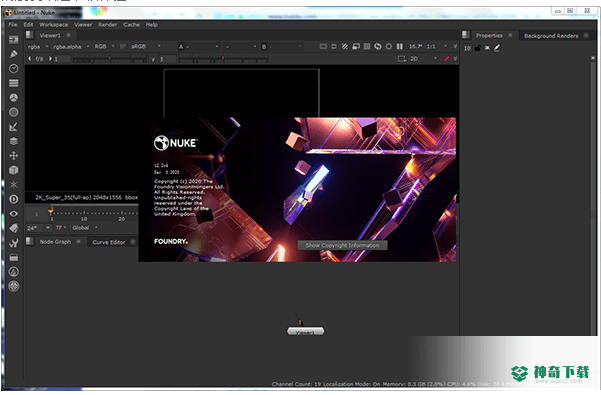601x395 pixels.
Task: Open the Merge nodes layered icon
Action: pyautogui.click(x=14, y=141)
